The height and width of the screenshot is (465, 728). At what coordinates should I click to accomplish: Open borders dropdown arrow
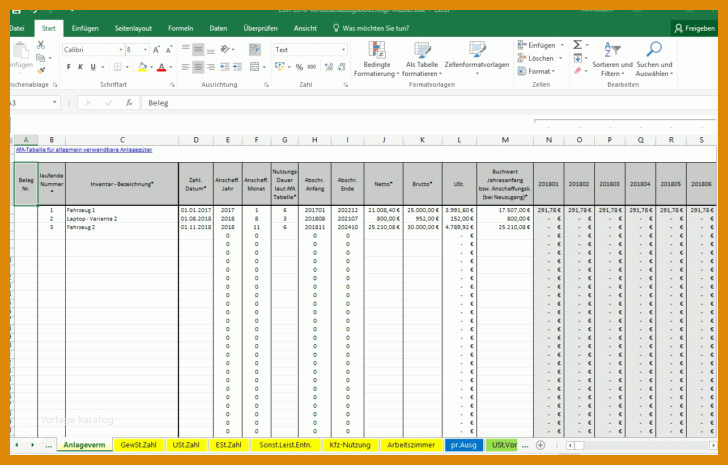click(x=127, y=67)
